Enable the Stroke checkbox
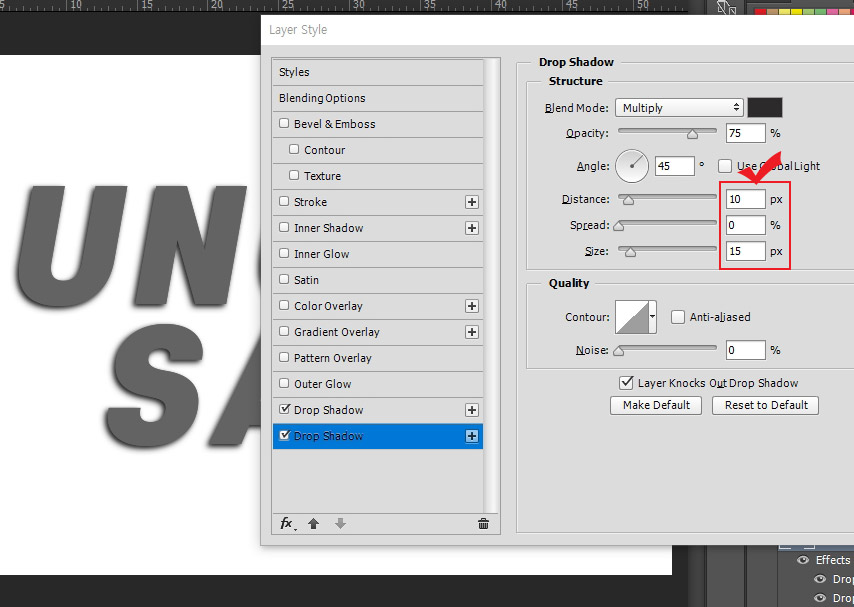The height and width of the screenshot is (607, 854). click(284, 201)
